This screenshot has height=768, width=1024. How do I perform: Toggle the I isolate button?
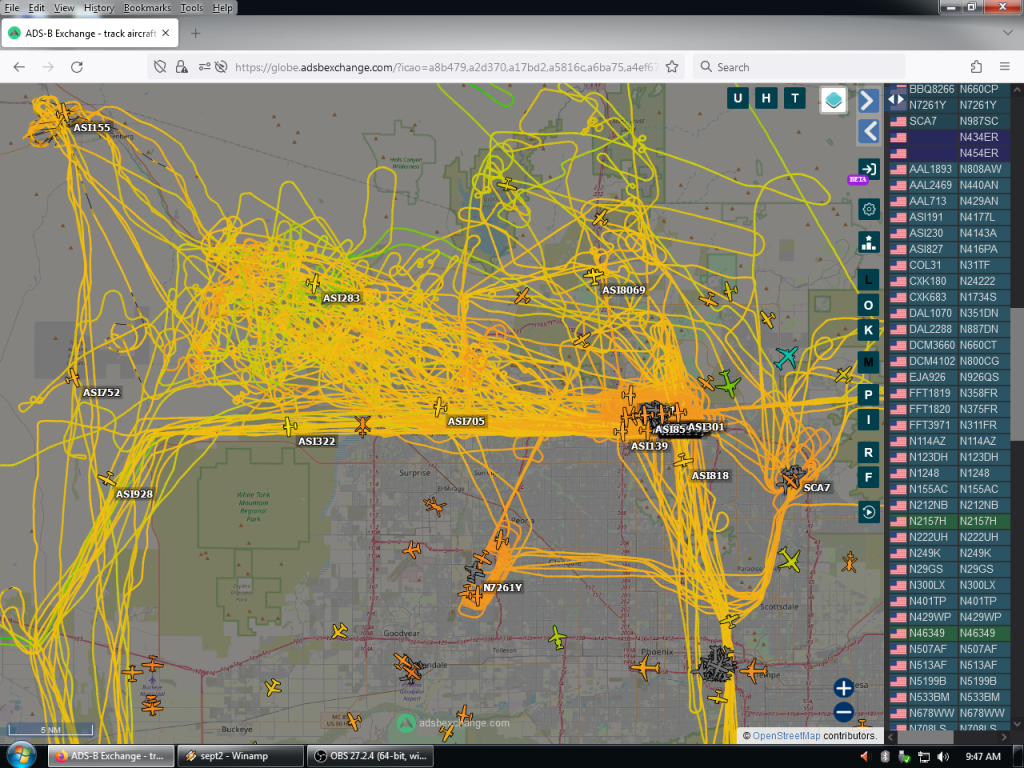(x=869, y=420)
